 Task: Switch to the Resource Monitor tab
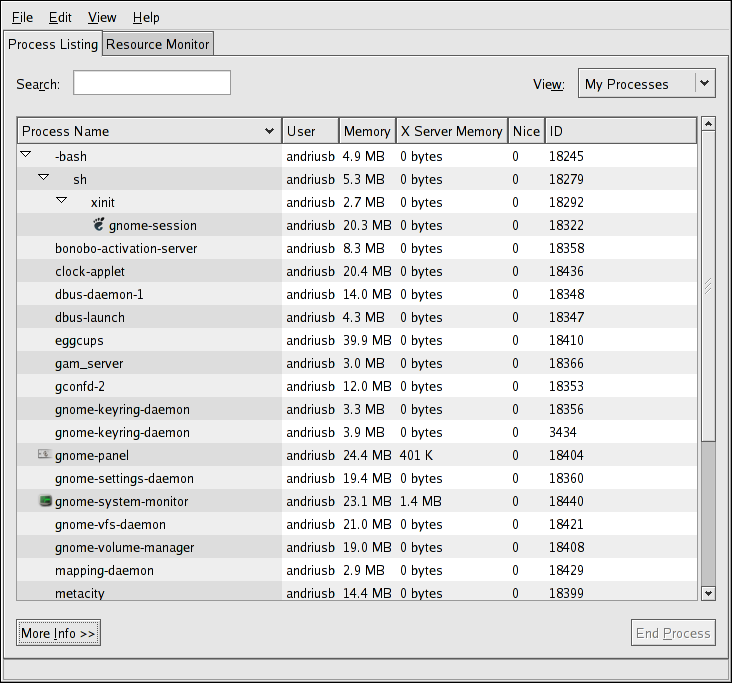pyautogui.click(x=158, y=44)
